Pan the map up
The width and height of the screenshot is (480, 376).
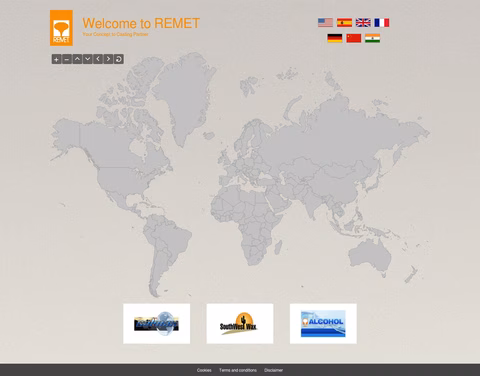77,59
